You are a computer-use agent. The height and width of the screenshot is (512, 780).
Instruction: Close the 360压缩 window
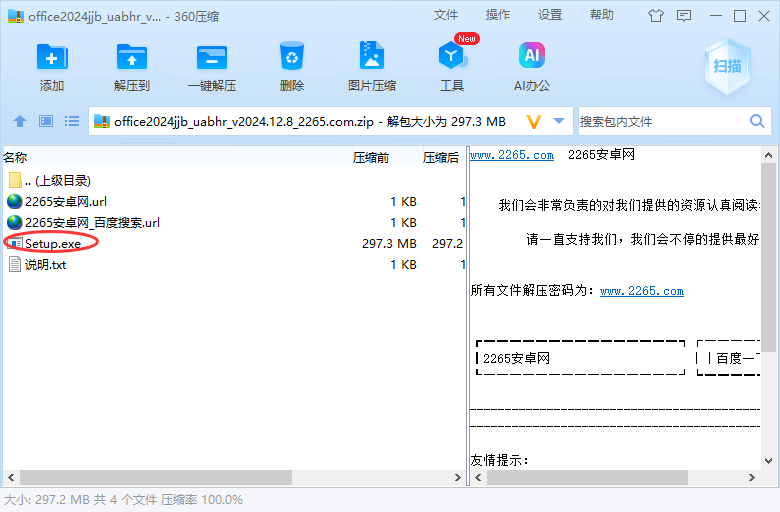(x=765, y=16)
